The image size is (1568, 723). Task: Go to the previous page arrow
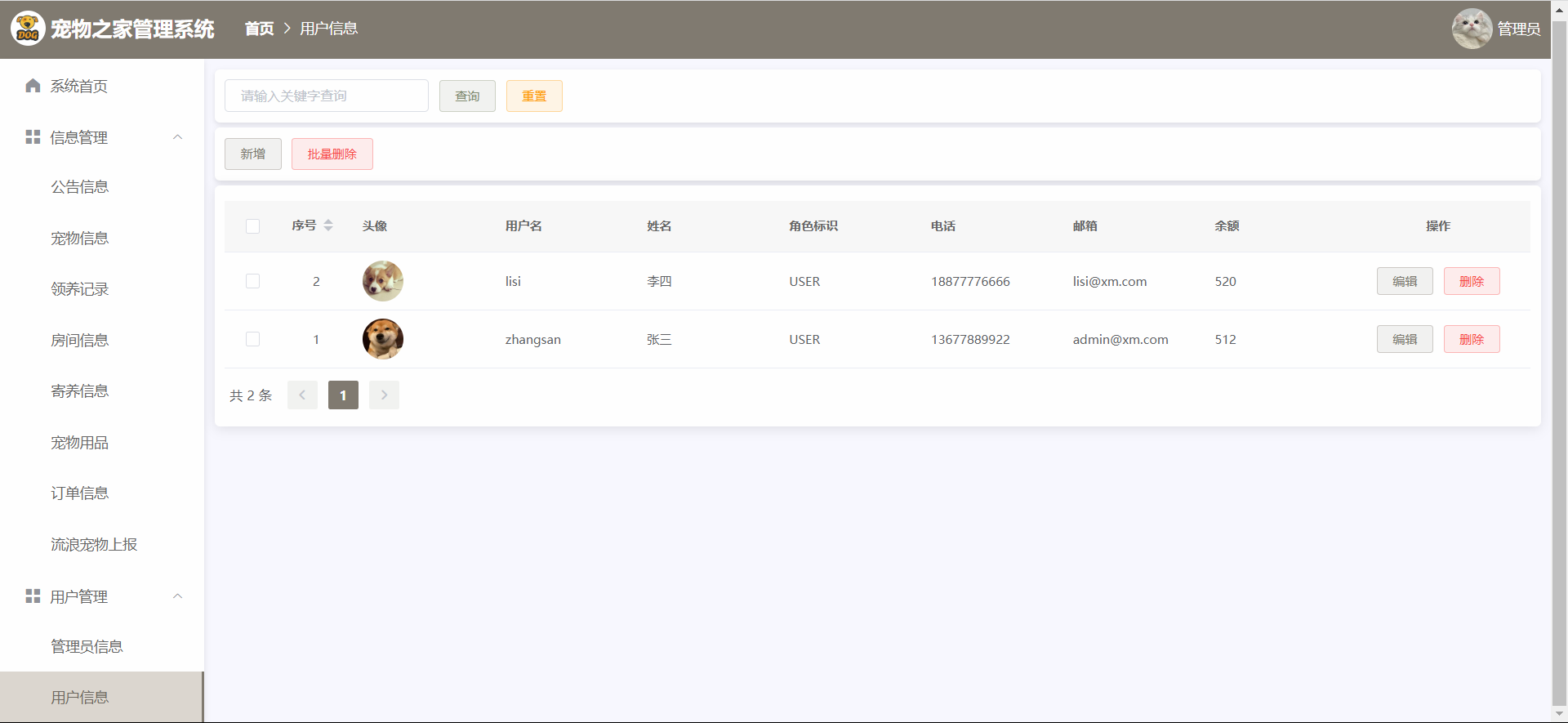pos(302,395)
